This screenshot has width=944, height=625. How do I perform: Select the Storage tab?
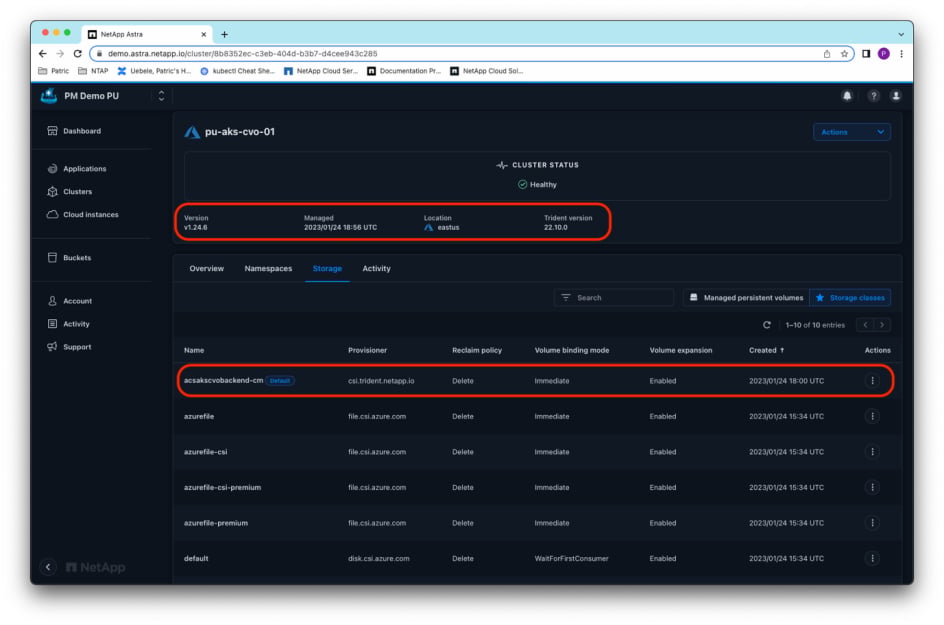click(327, 269)
